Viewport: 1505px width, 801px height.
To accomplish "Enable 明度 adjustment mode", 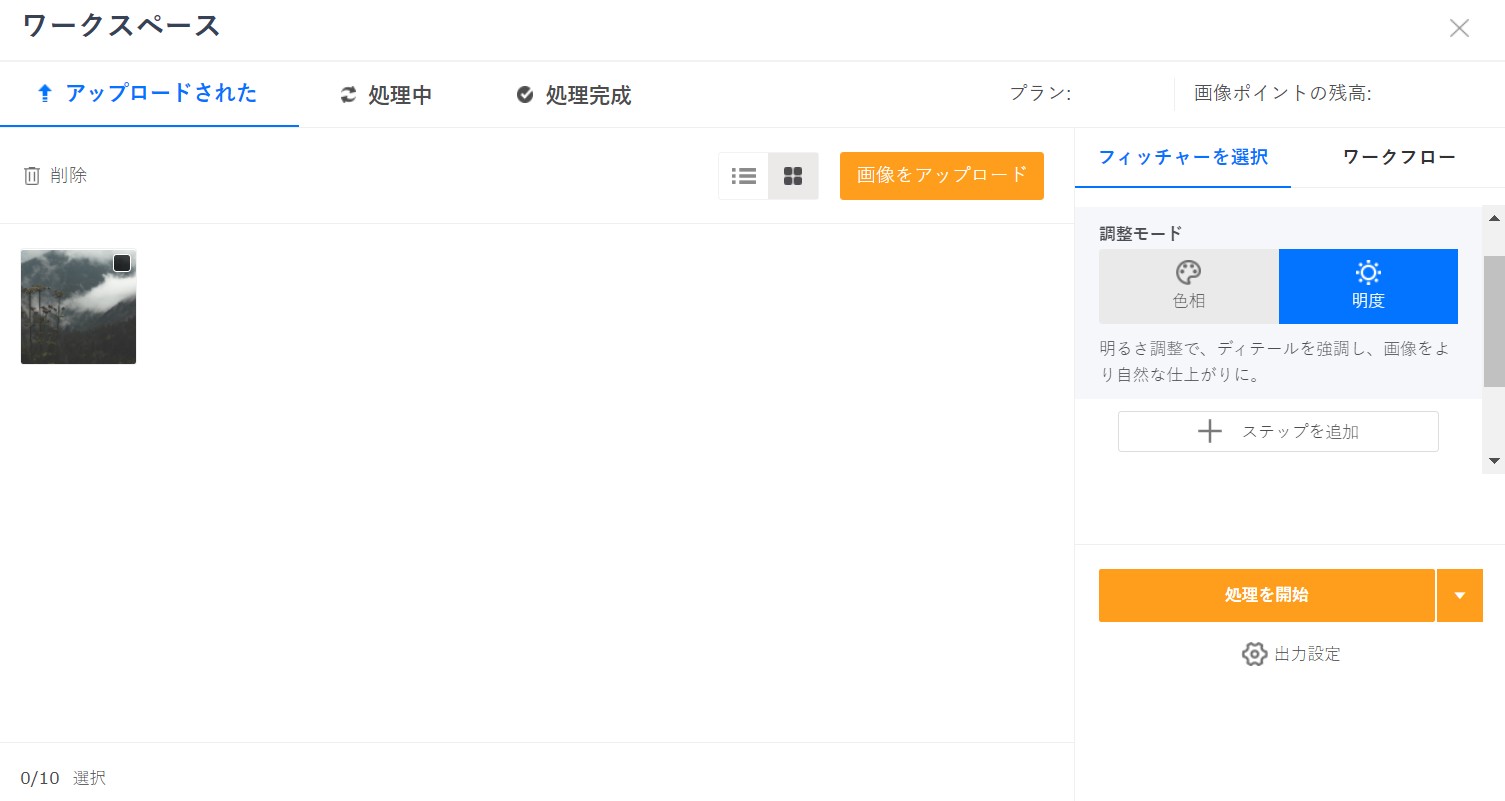I will point(1367,286).
